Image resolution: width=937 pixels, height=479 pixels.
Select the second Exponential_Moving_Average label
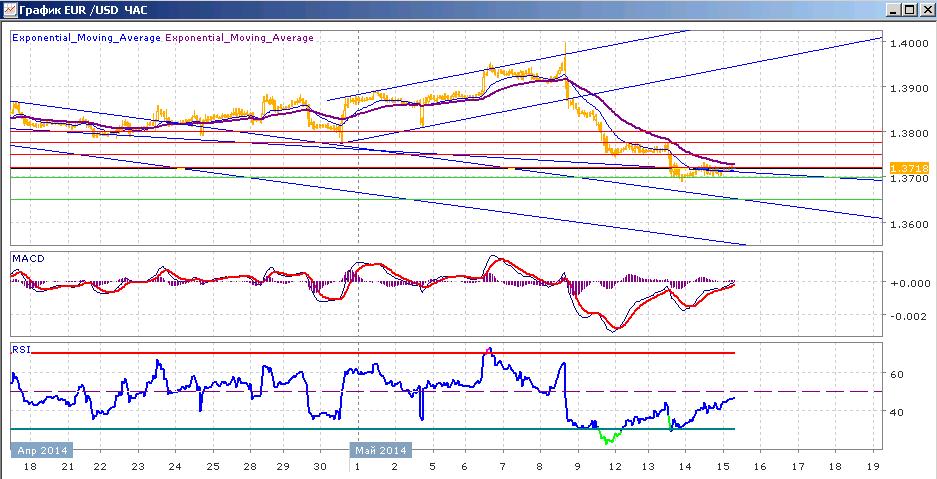(x=239, y=38)
